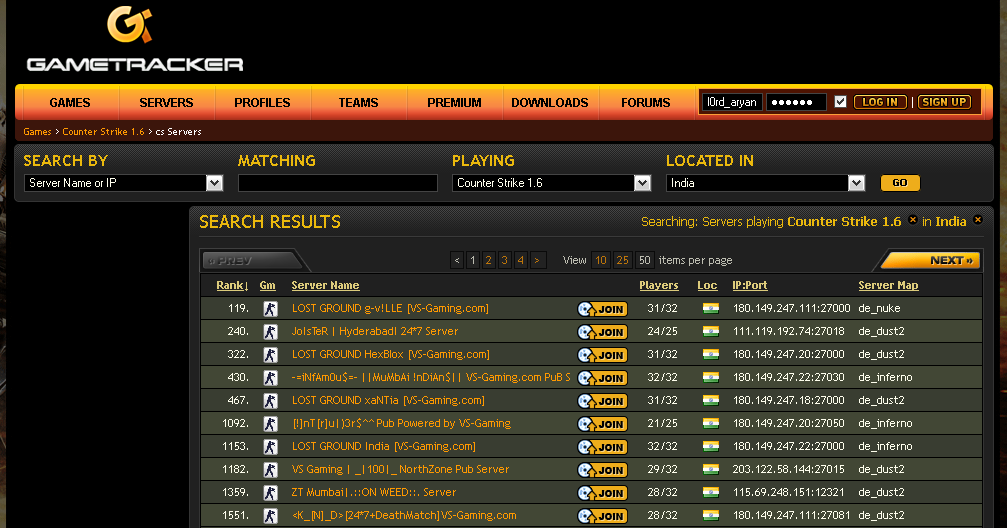Join VS Gaming NorthZone Pub Server

click(602, 470)
